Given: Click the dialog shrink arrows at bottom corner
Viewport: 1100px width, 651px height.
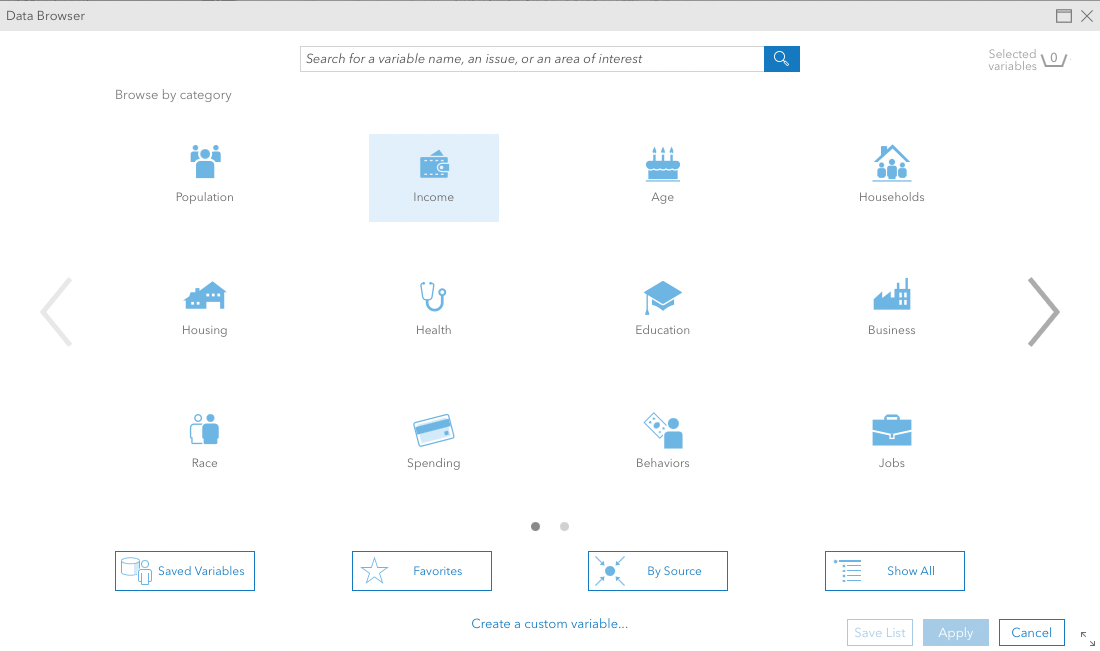Looking at the screenshot, I should coord(1087,638).
